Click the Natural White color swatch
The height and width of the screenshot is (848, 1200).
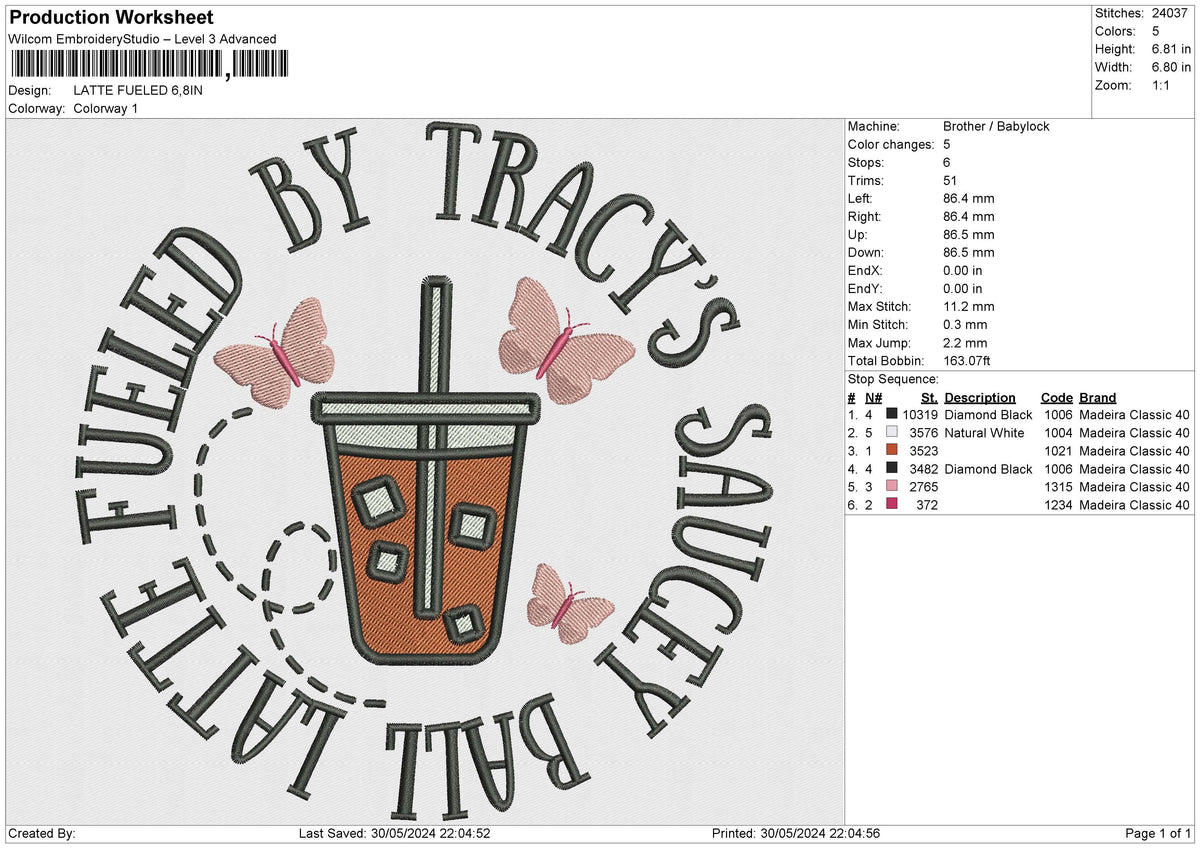pyautogui.click(x=892, y=432)
